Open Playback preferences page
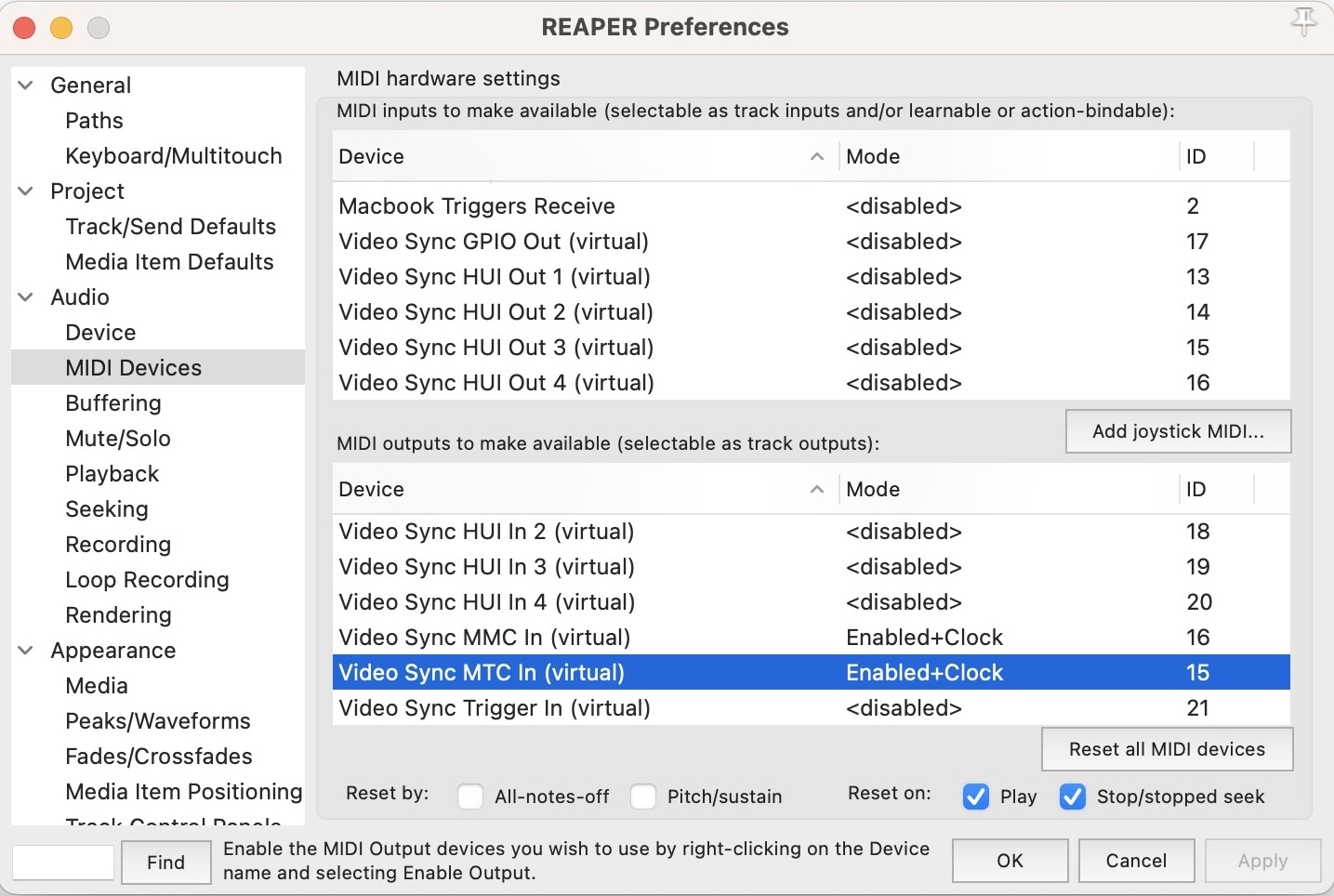The width and height of the screenshot is (1334, 896). coord(112,474)
